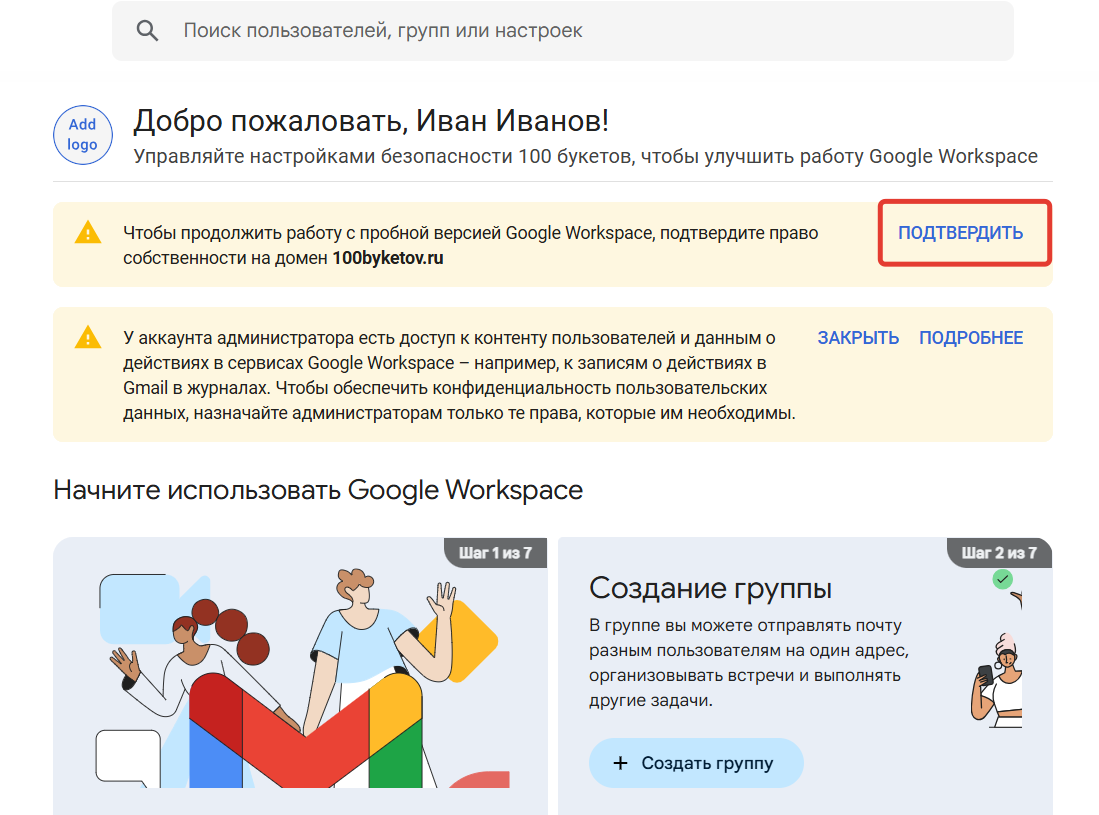The height and width of the screenshot is (815, 1099).
Task: Focus the users, groups or settings search field
Action: click(563, 31)
